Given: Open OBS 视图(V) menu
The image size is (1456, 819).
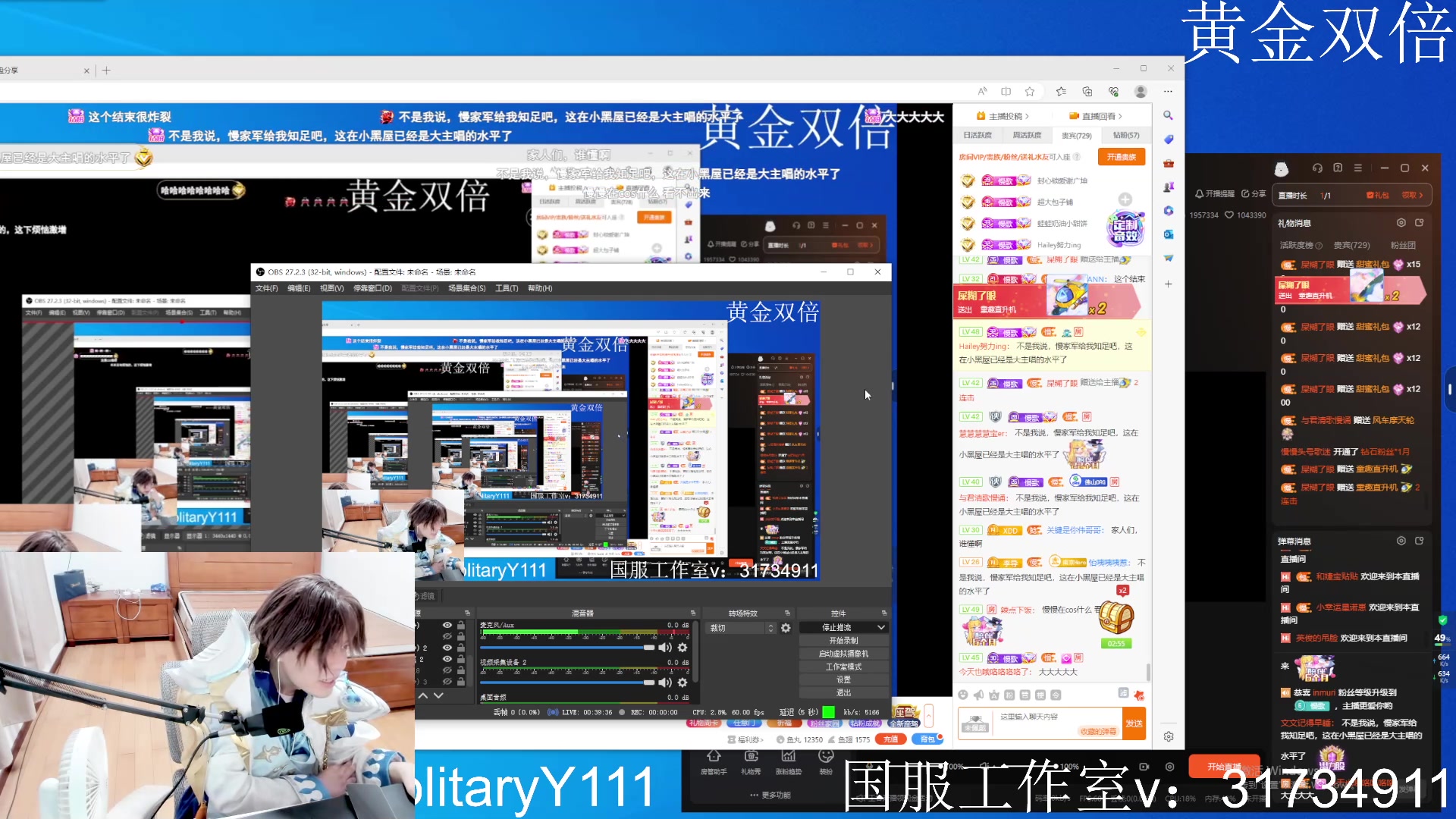Looking at the screenshot, I should coord(331,288).
